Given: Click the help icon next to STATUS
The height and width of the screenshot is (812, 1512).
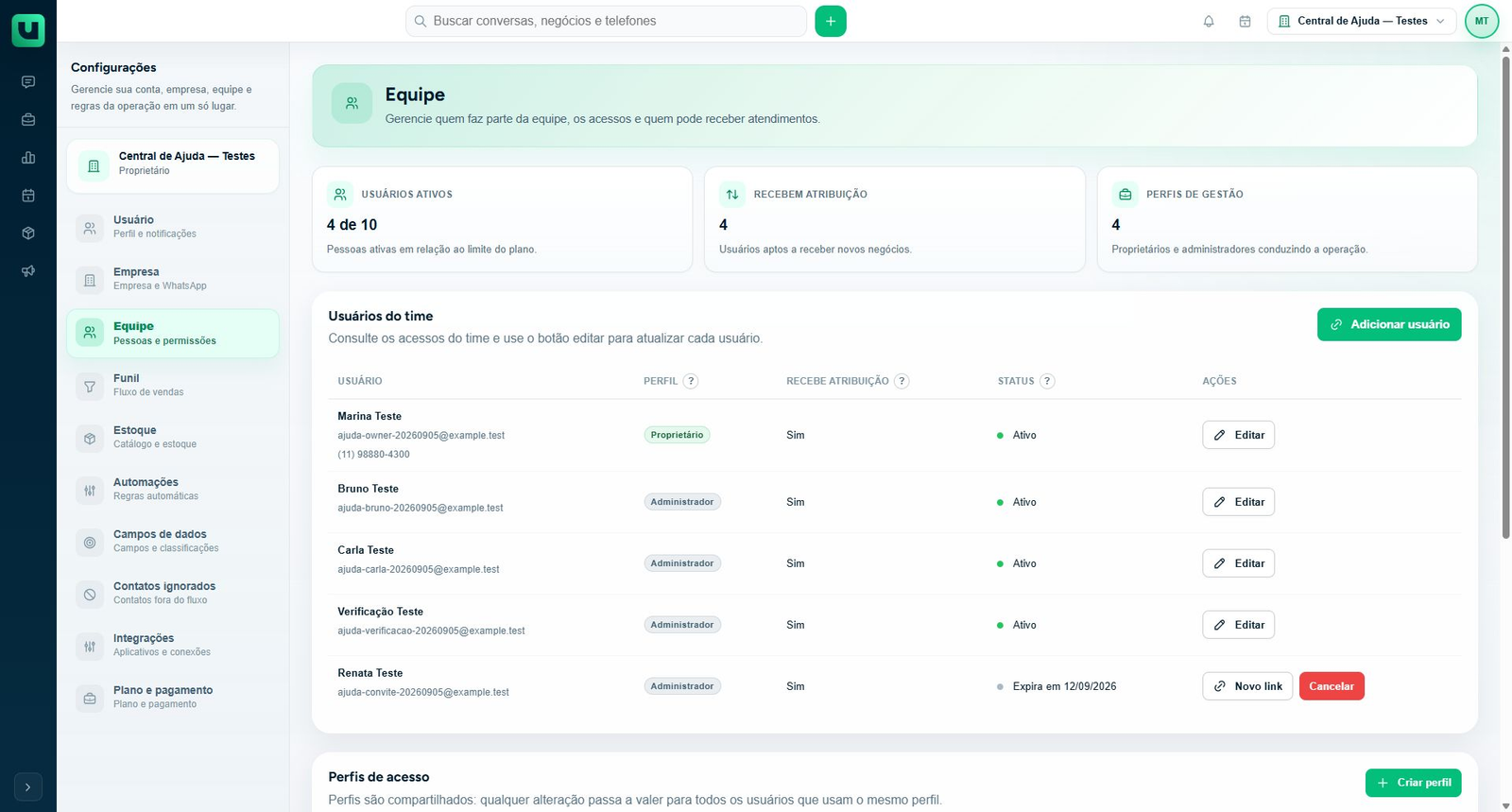Looking at the screenshot, I should coord(1047,381).
